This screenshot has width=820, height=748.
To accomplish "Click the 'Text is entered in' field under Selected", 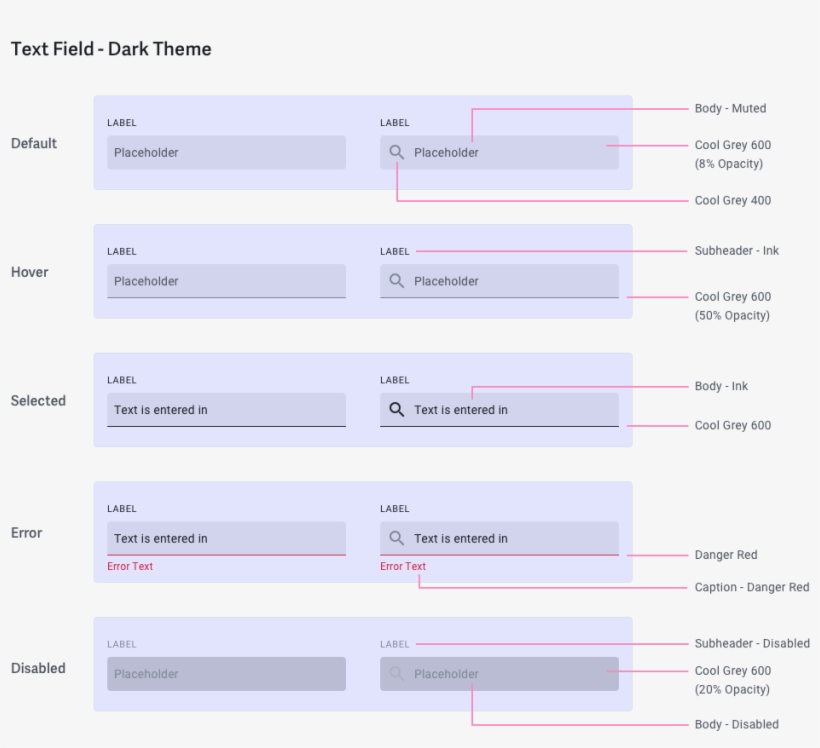I will (x=226, y=409).
